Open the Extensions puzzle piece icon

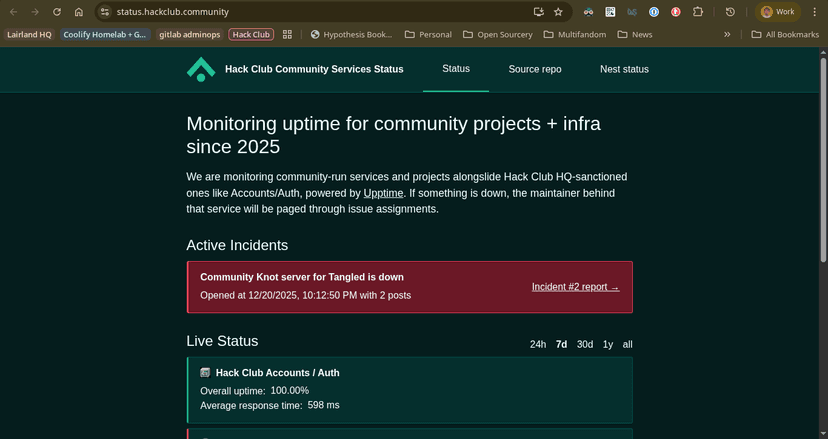coord(698,12)
